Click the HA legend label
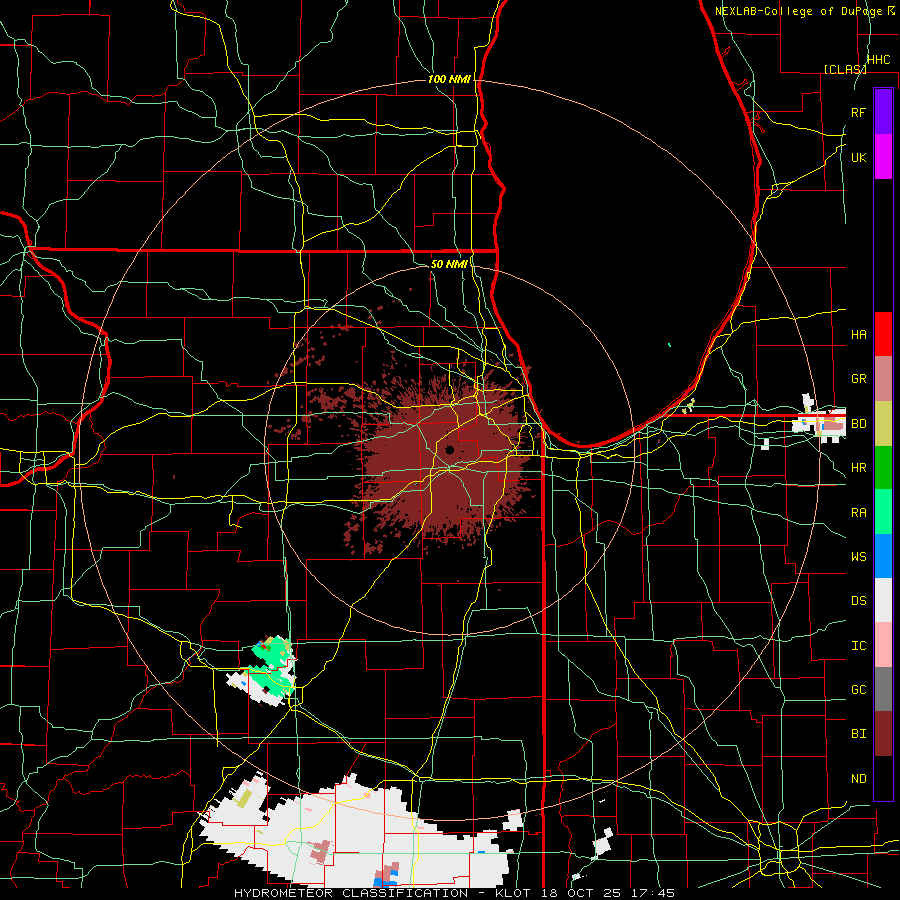 (x=858, y=334)
